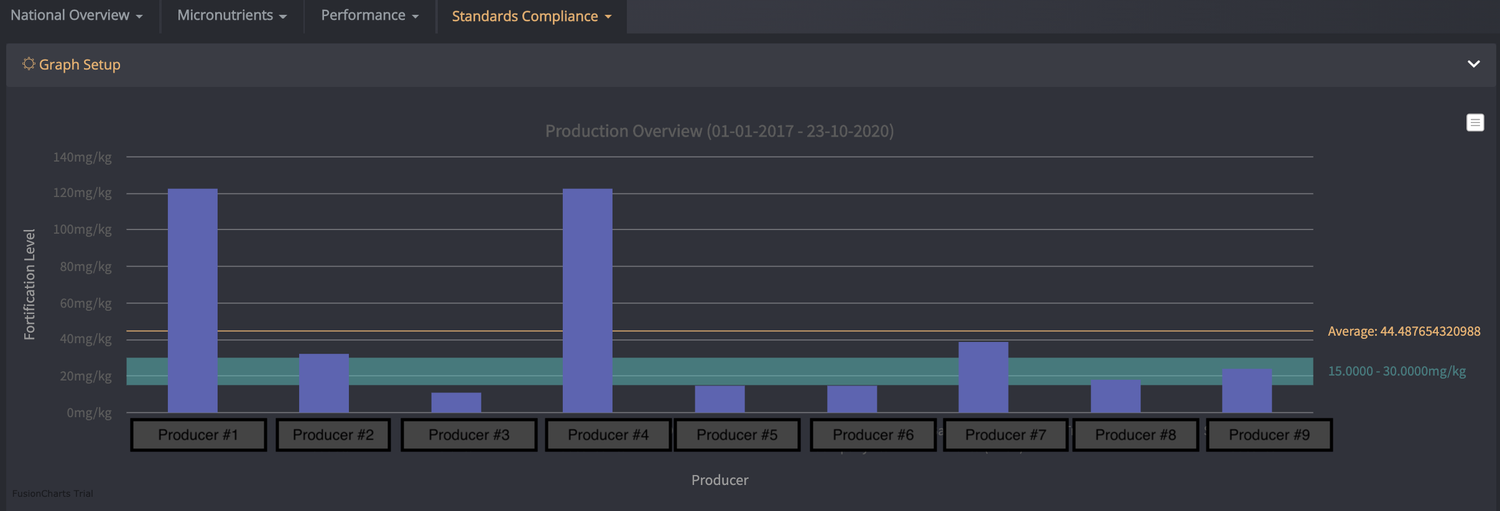Click the FusionCharts Trial watermark link
The width and height of the screenshot is (1500, 511).
52,494
